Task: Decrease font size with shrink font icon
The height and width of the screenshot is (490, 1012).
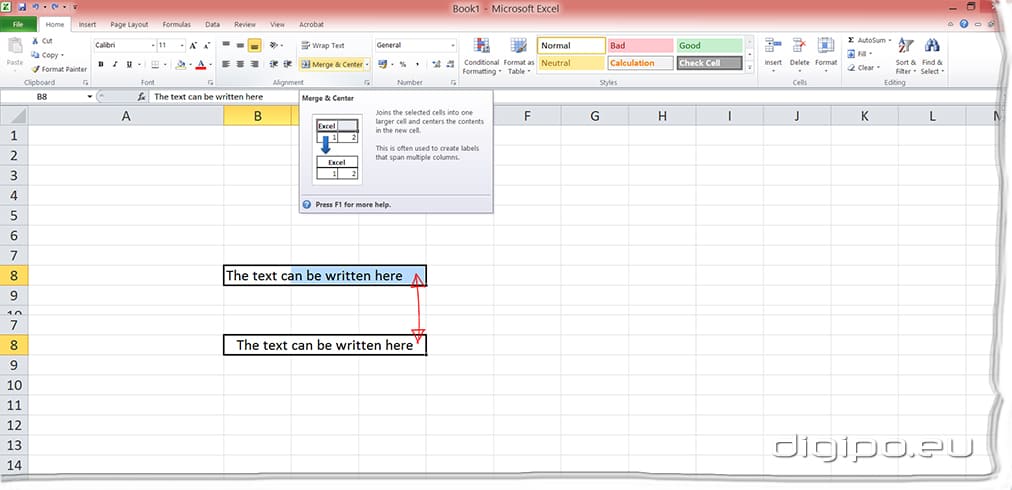Action: click(x=207, y=46)
